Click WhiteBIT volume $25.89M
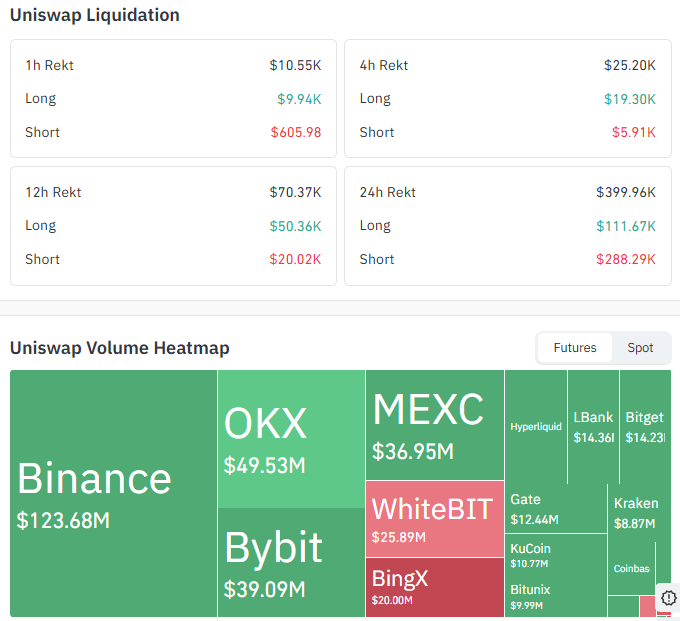Screen dimensions: 680x621 tap(399, 537)
